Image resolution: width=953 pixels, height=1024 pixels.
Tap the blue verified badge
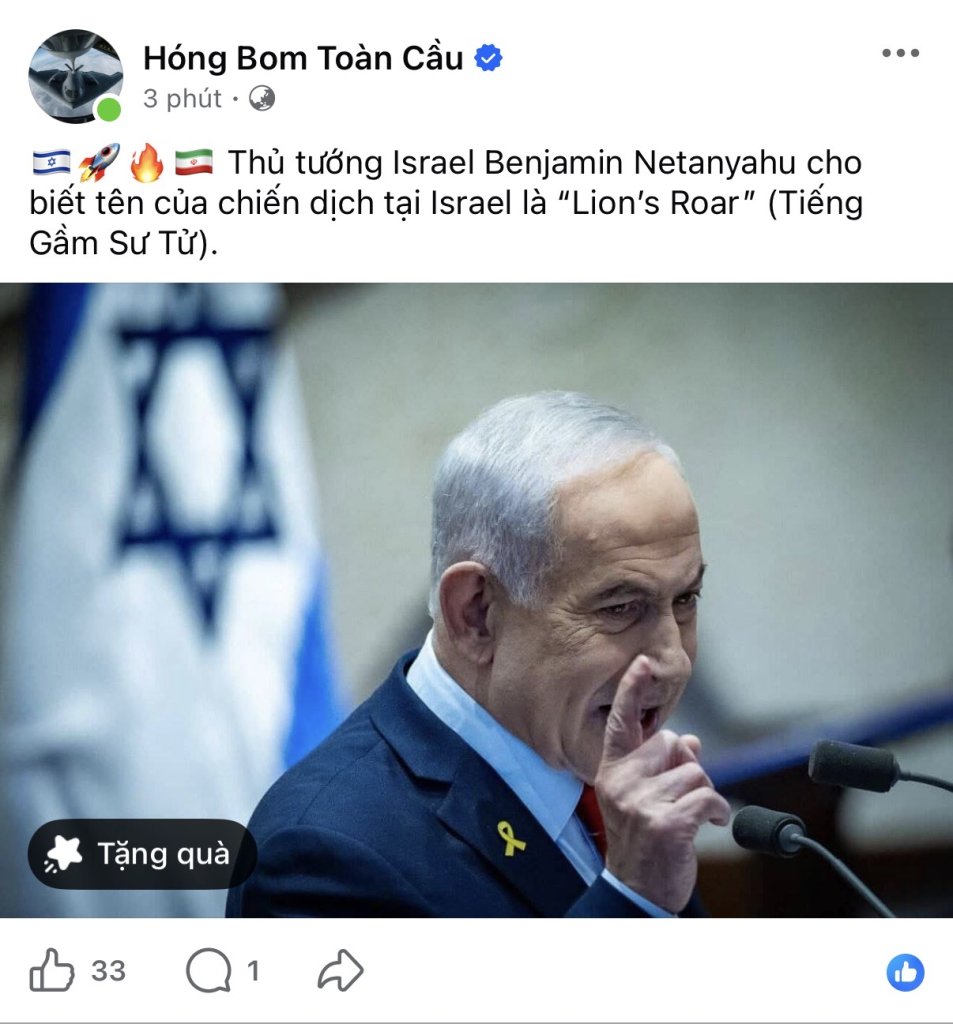tap(488, 58)
